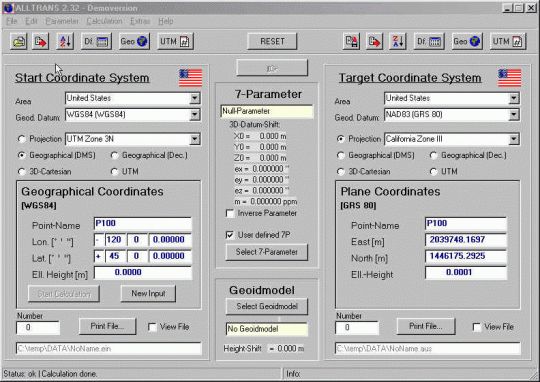The width and height of the screenshot is (540, 382).
Task: Open the File menu
Action: [11, 21]
